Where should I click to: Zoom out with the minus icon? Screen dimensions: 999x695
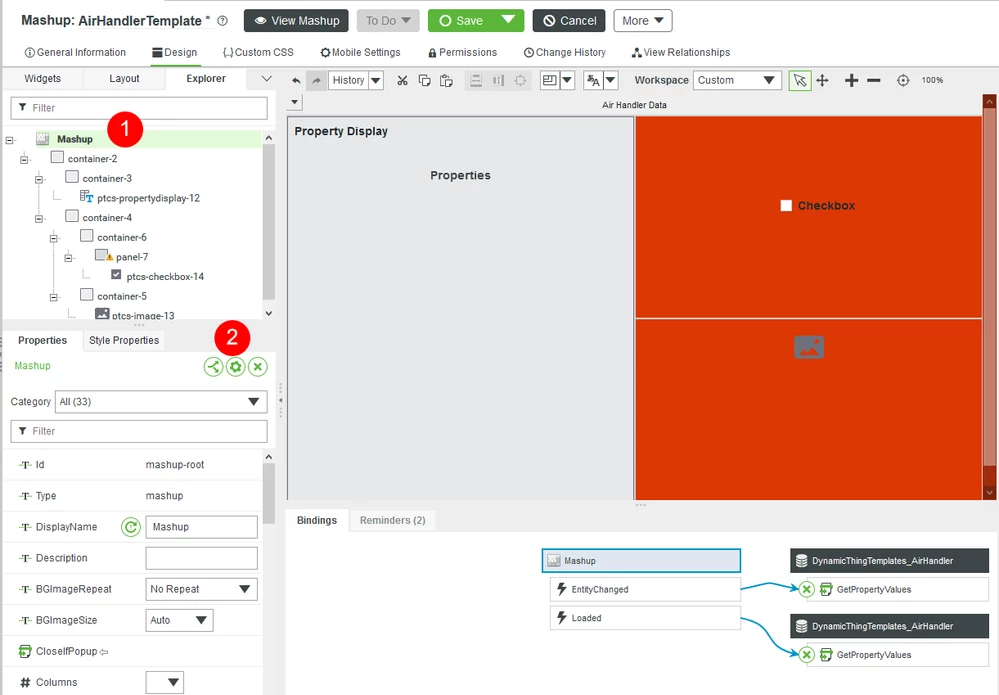[874, 80]
